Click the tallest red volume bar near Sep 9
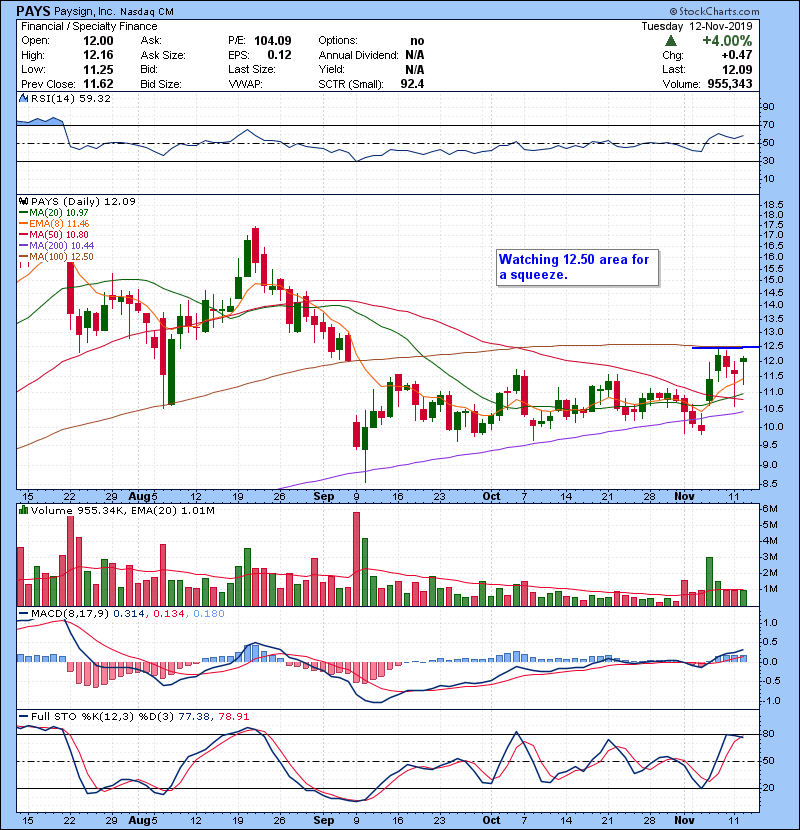Viewport: 800px width, 830px height. coord(356,559)
